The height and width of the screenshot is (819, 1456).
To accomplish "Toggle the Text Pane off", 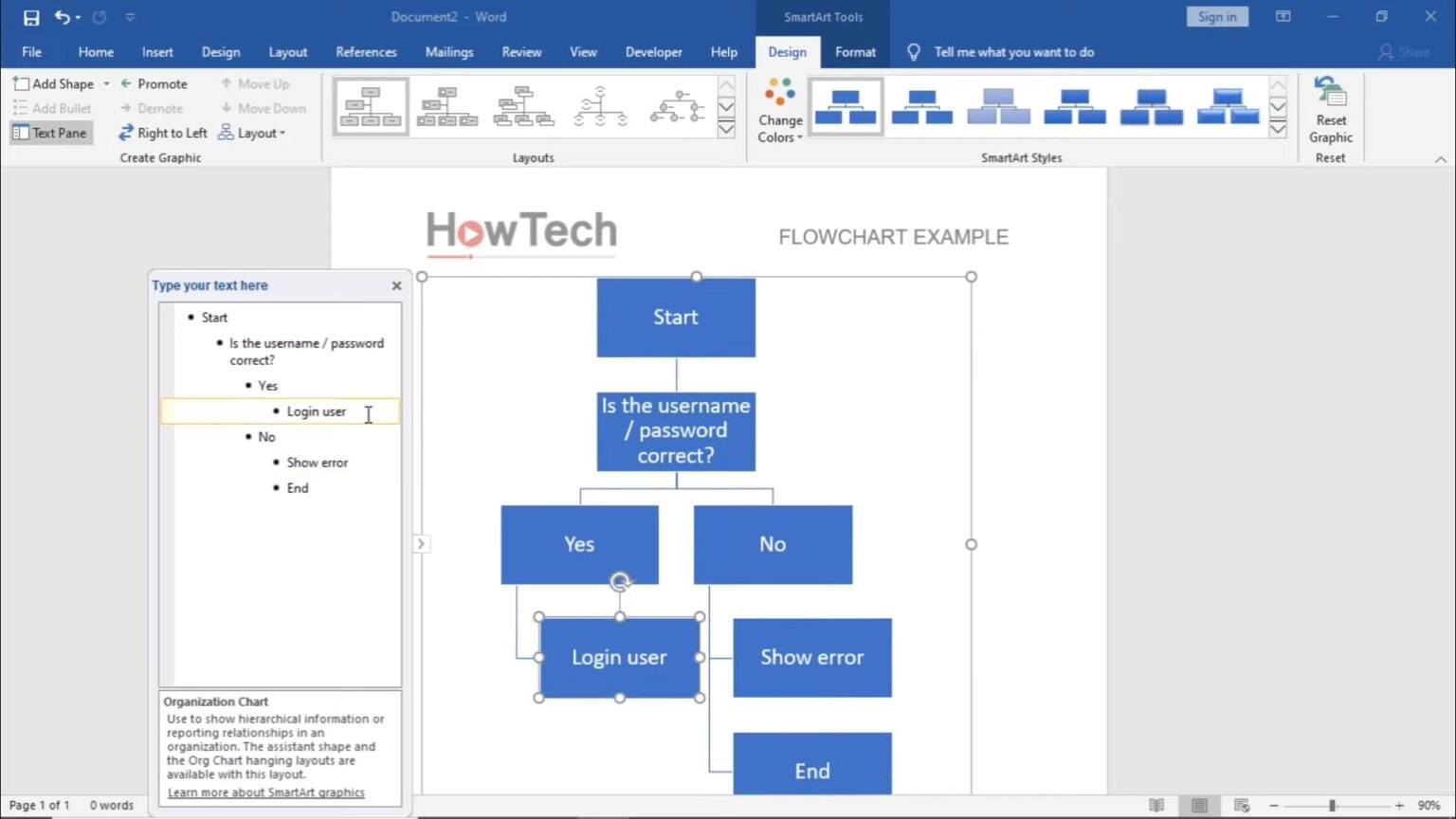I will click(x=49, y=133).
